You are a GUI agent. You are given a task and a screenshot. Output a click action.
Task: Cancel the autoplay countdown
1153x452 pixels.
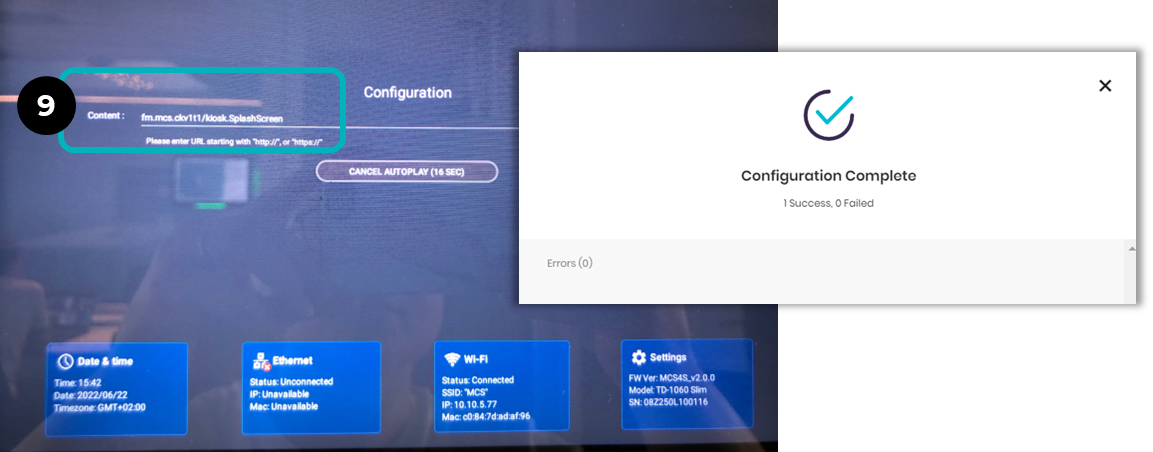click(407, 171)
